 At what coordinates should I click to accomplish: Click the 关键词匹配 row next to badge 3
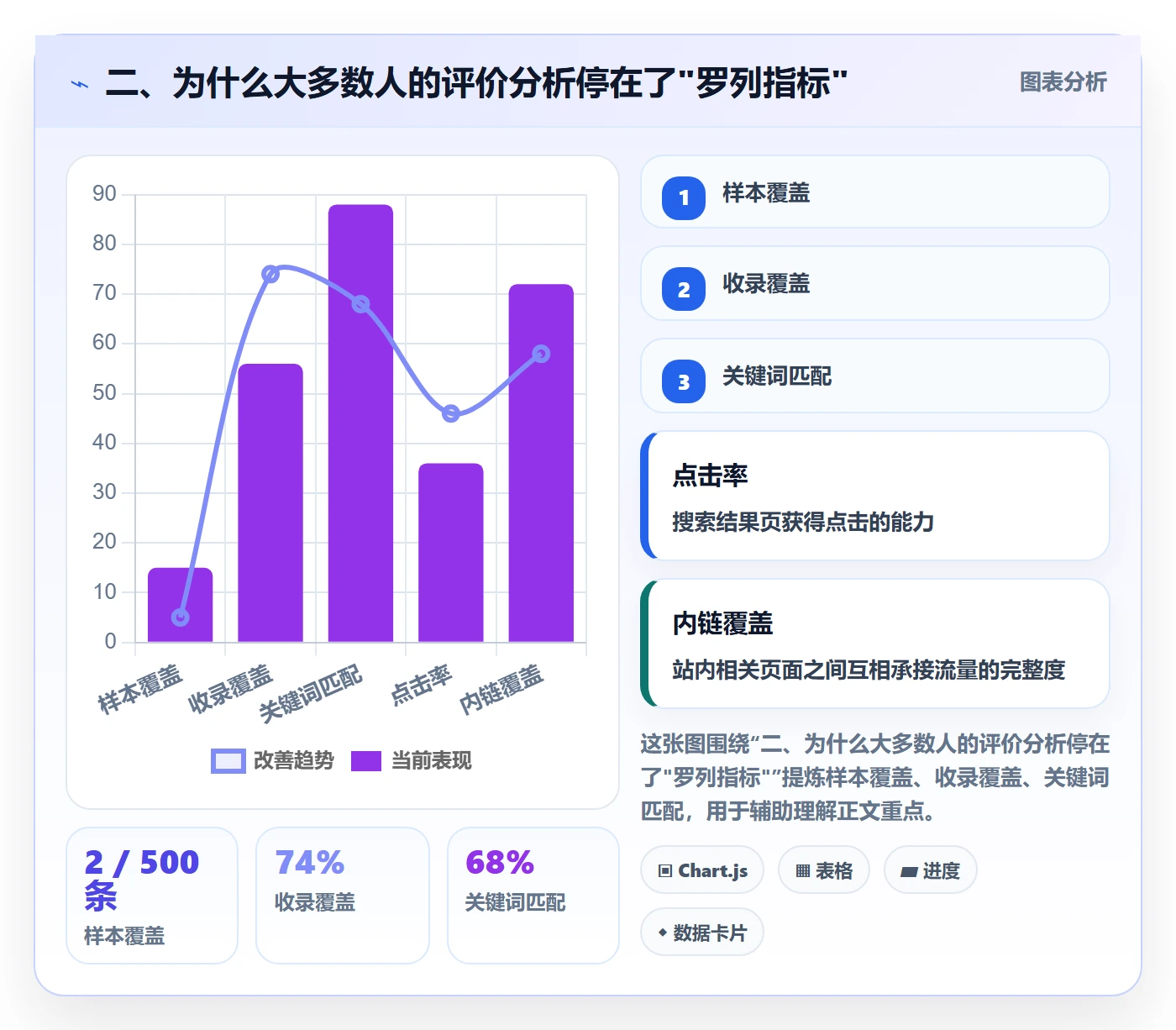click(x=874, y=376)
